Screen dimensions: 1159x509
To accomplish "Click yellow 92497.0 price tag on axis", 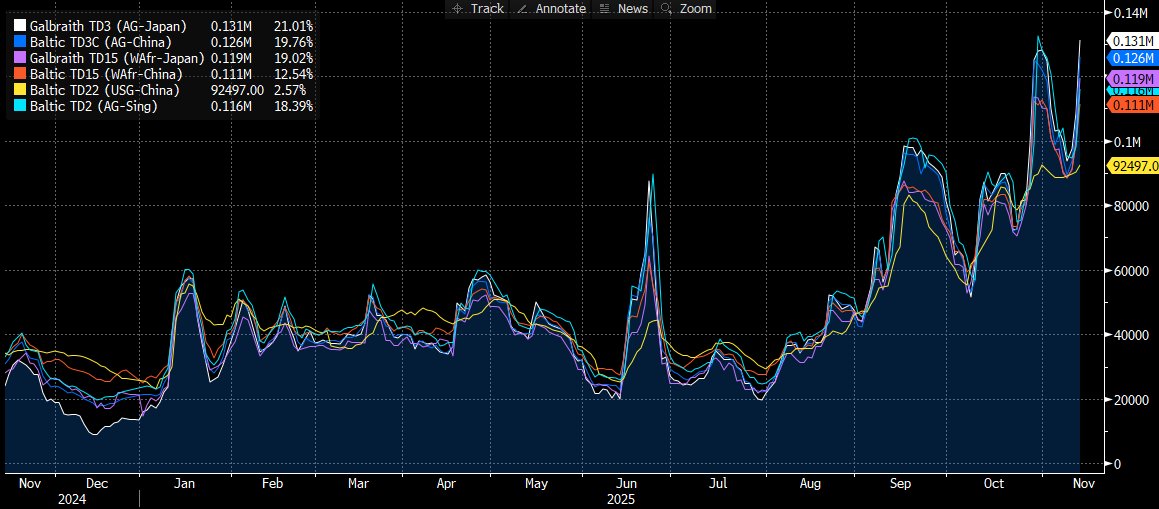I will click(x=1132, y=167).
